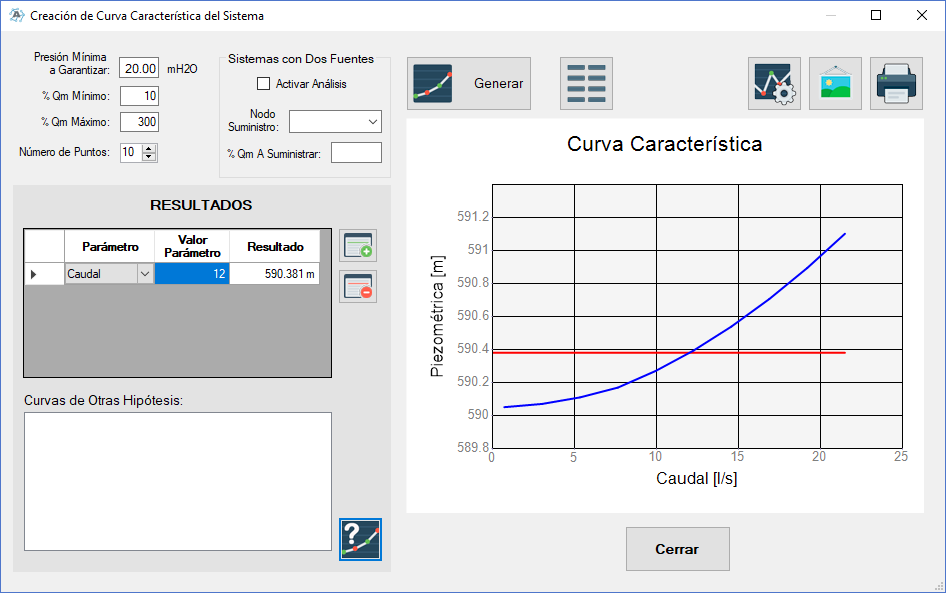Open chart settings gear icon
The width and height of the screenshot is (946, 593).
point(775,84)
